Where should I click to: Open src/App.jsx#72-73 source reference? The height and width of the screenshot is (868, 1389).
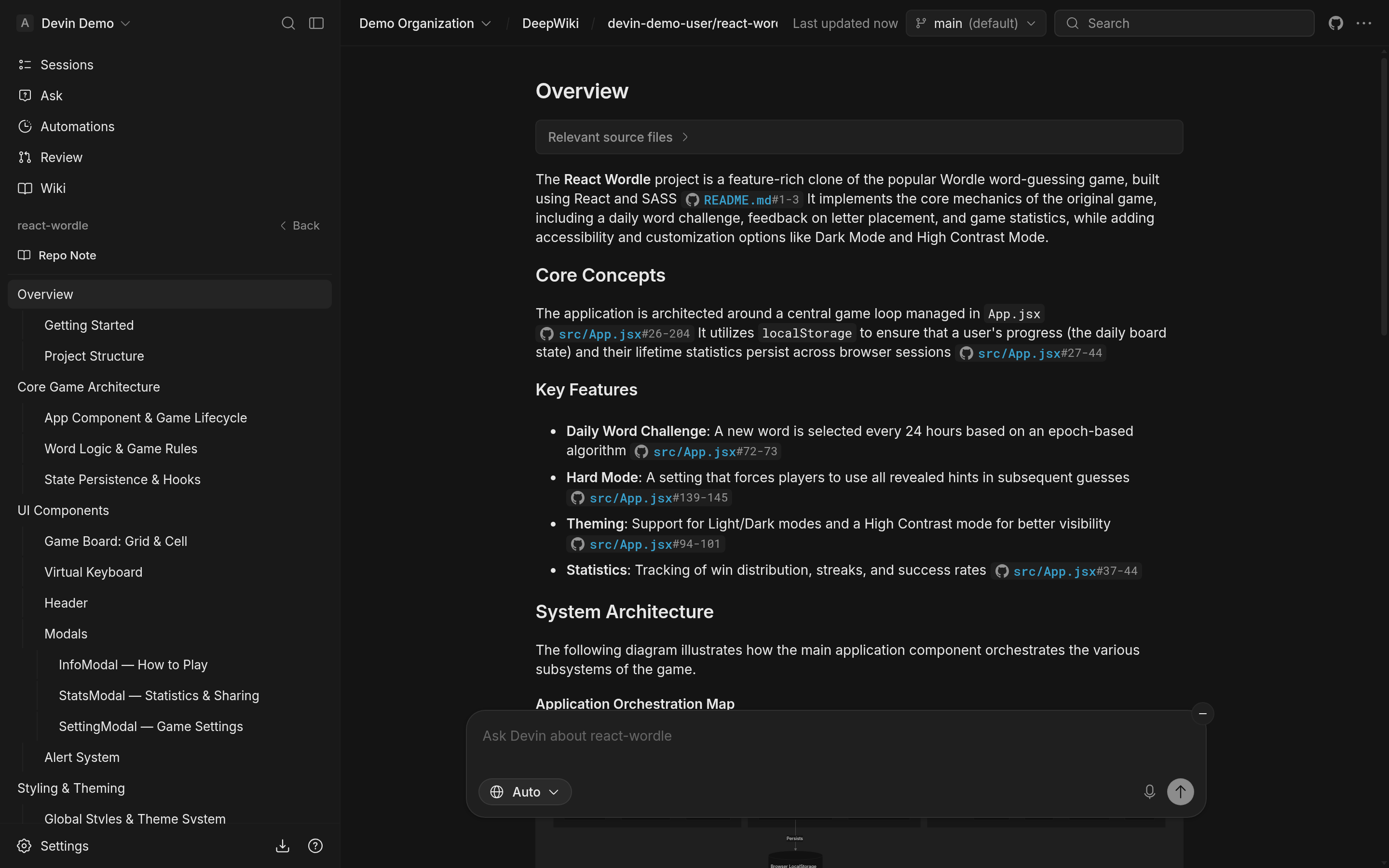pyautogui.click(x=706, y=452)
